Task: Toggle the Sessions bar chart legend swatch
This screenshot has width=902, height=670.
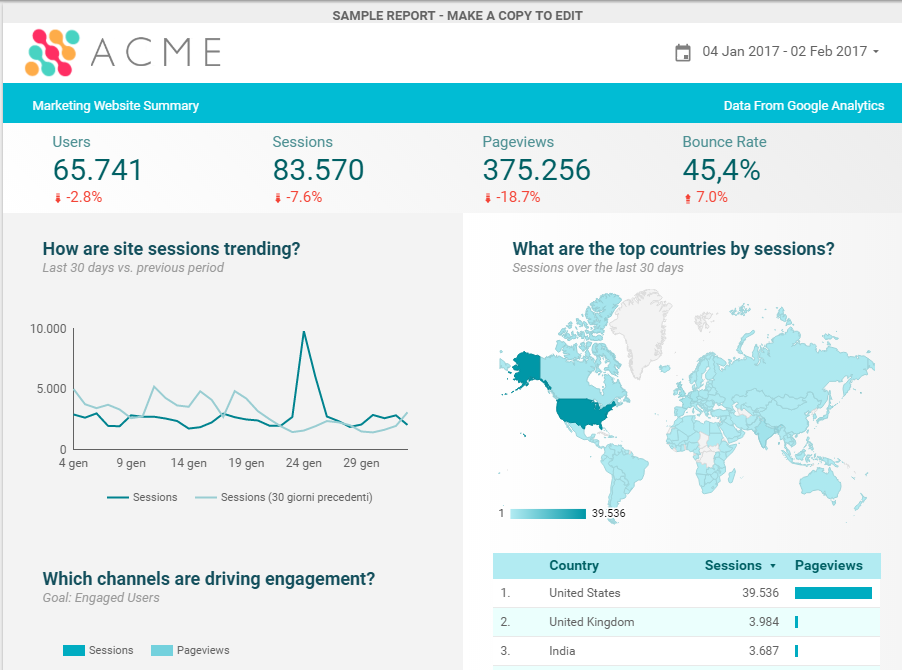Action: click(74, 650)
